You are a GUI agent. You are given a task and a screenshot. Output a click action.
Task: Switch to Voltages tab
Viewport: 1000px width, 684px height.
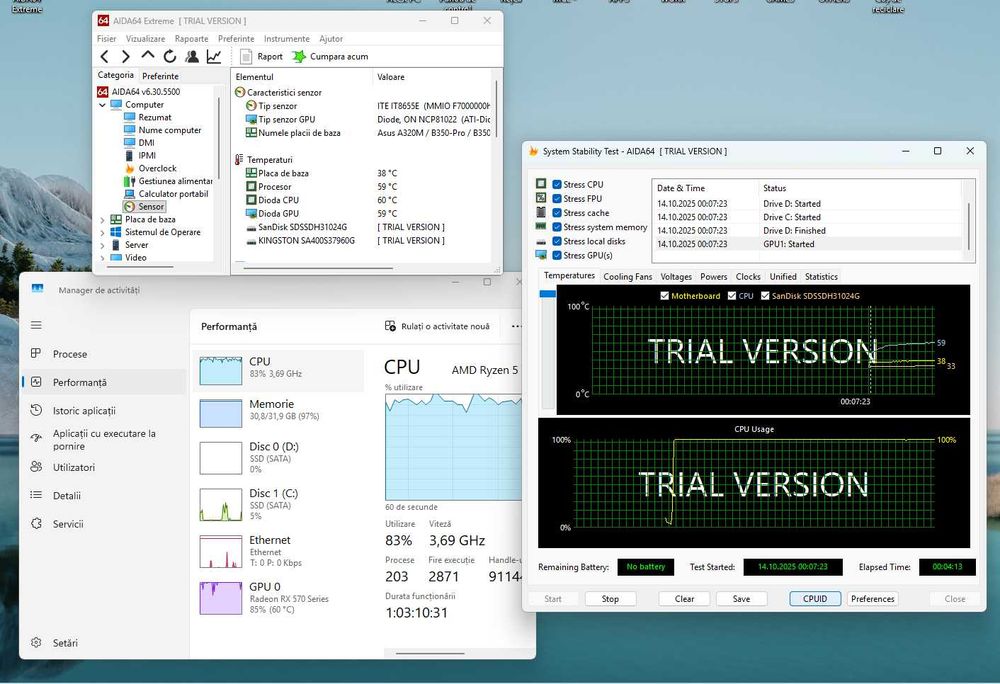[x=676, y=277]
